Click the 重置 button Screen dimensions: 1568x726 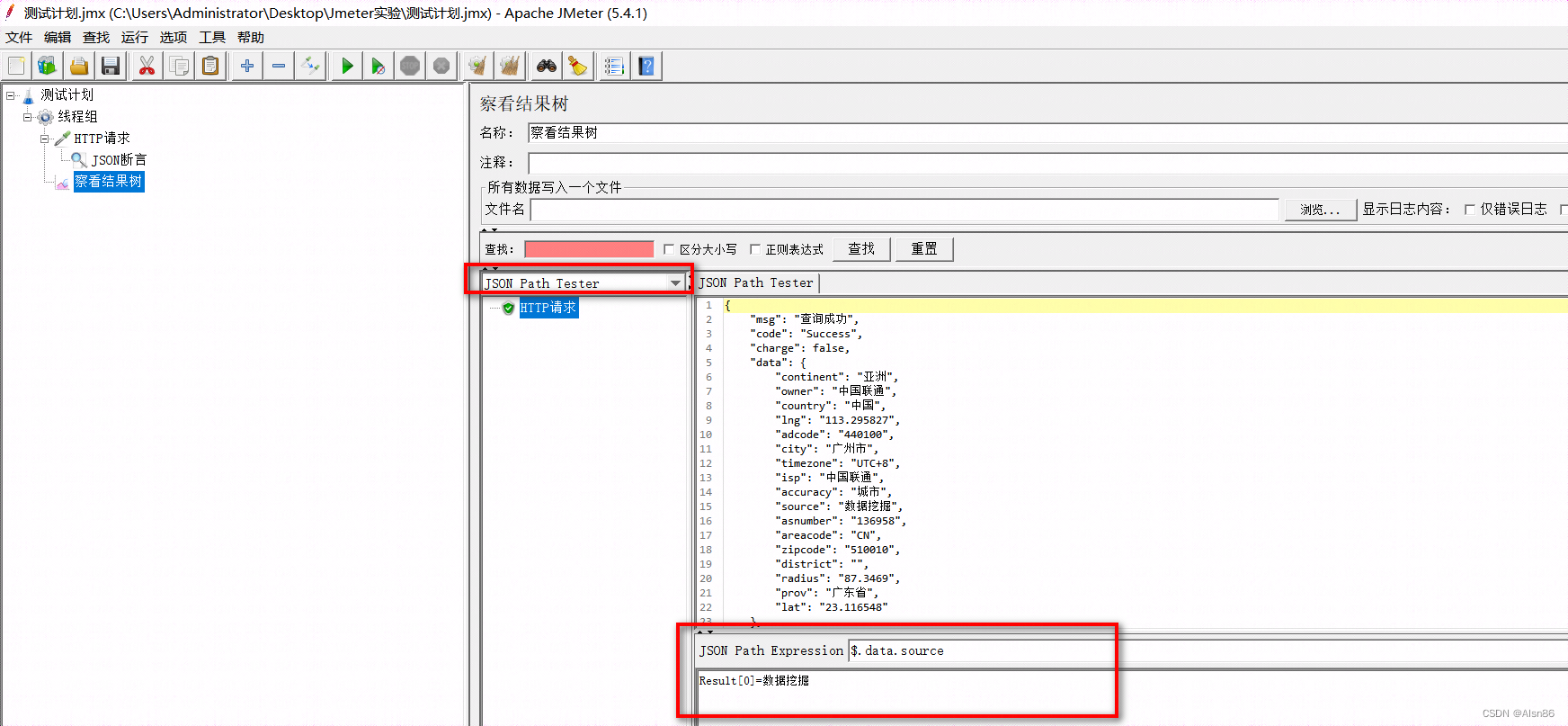point(924,249)
